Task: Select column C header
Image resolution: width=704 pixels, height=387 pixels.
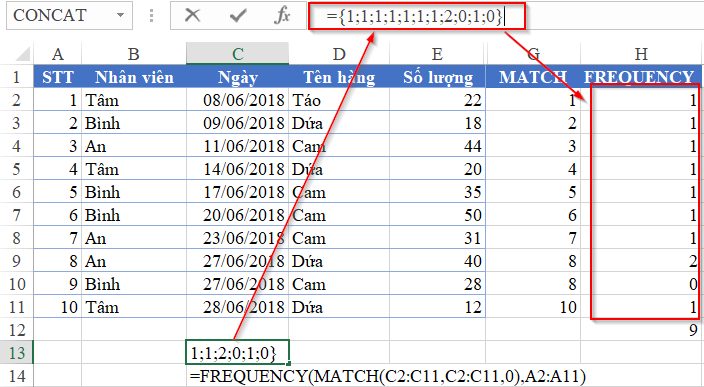Action: coord(238,54)
